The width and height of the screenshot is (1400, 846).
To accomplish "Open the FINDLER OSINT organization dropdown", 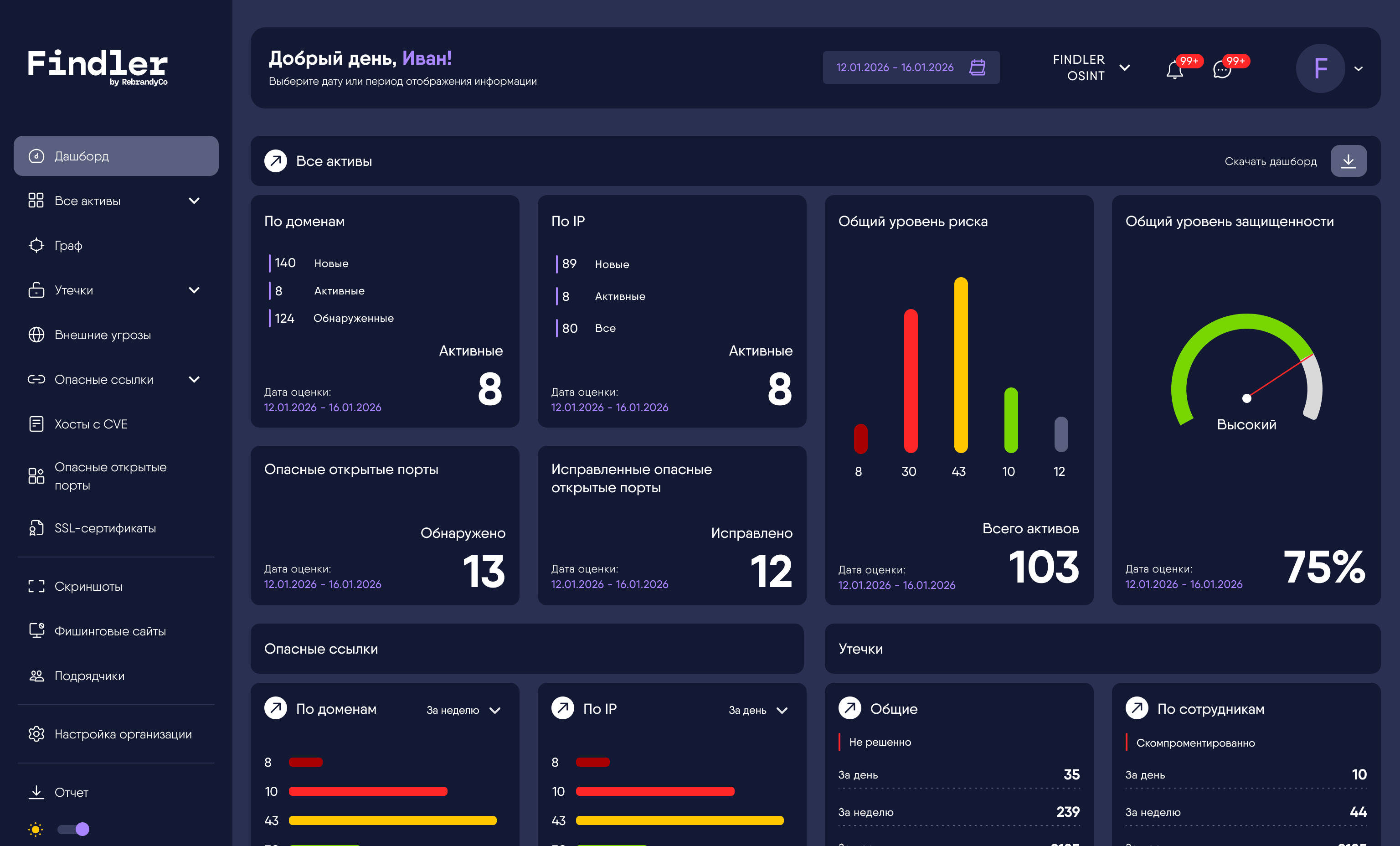I will tap(1124, 68).
